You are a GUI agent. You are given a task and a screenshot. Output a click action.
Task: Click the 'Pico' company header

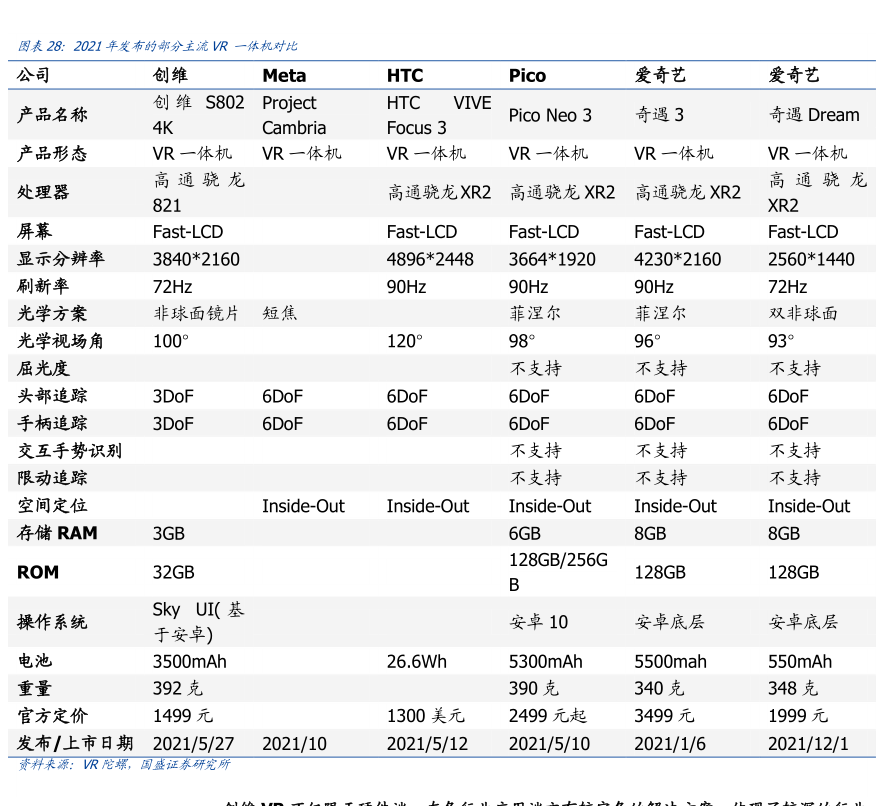click(x=527, y=76)
